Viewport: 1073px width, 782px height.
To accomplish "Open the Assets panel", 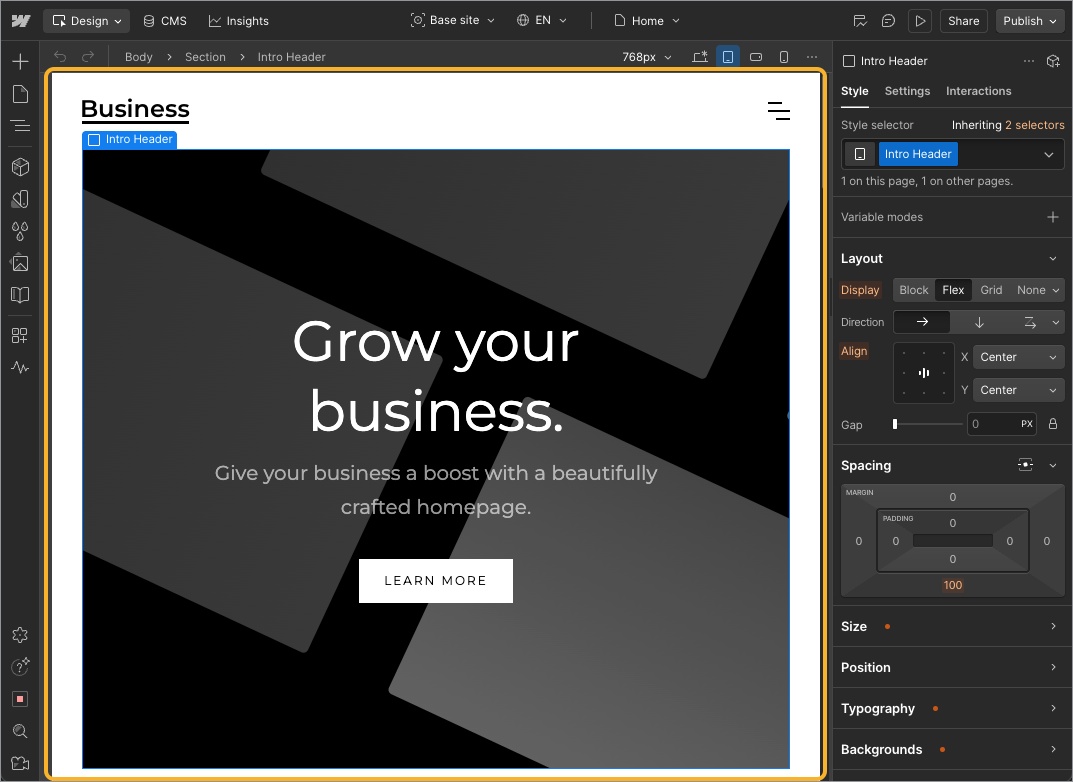I will tap(20, 263).
